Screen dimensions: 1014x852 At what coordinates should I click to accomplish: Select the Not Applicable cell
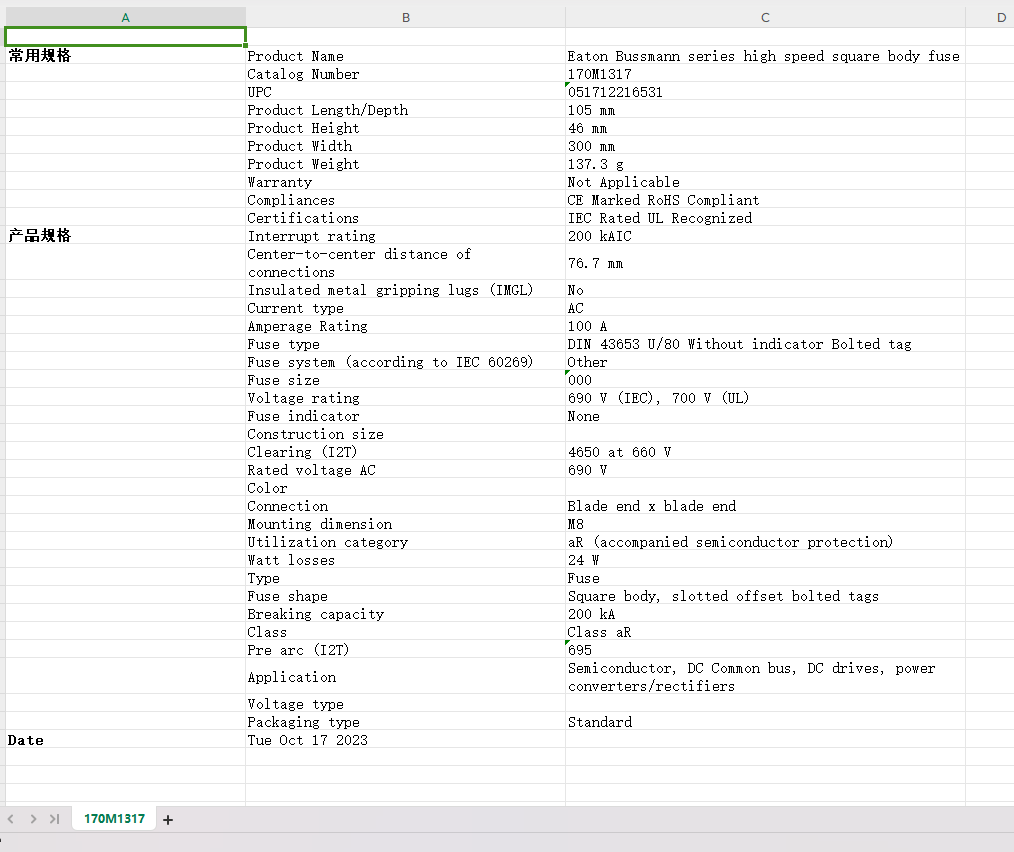click(765, 182)
